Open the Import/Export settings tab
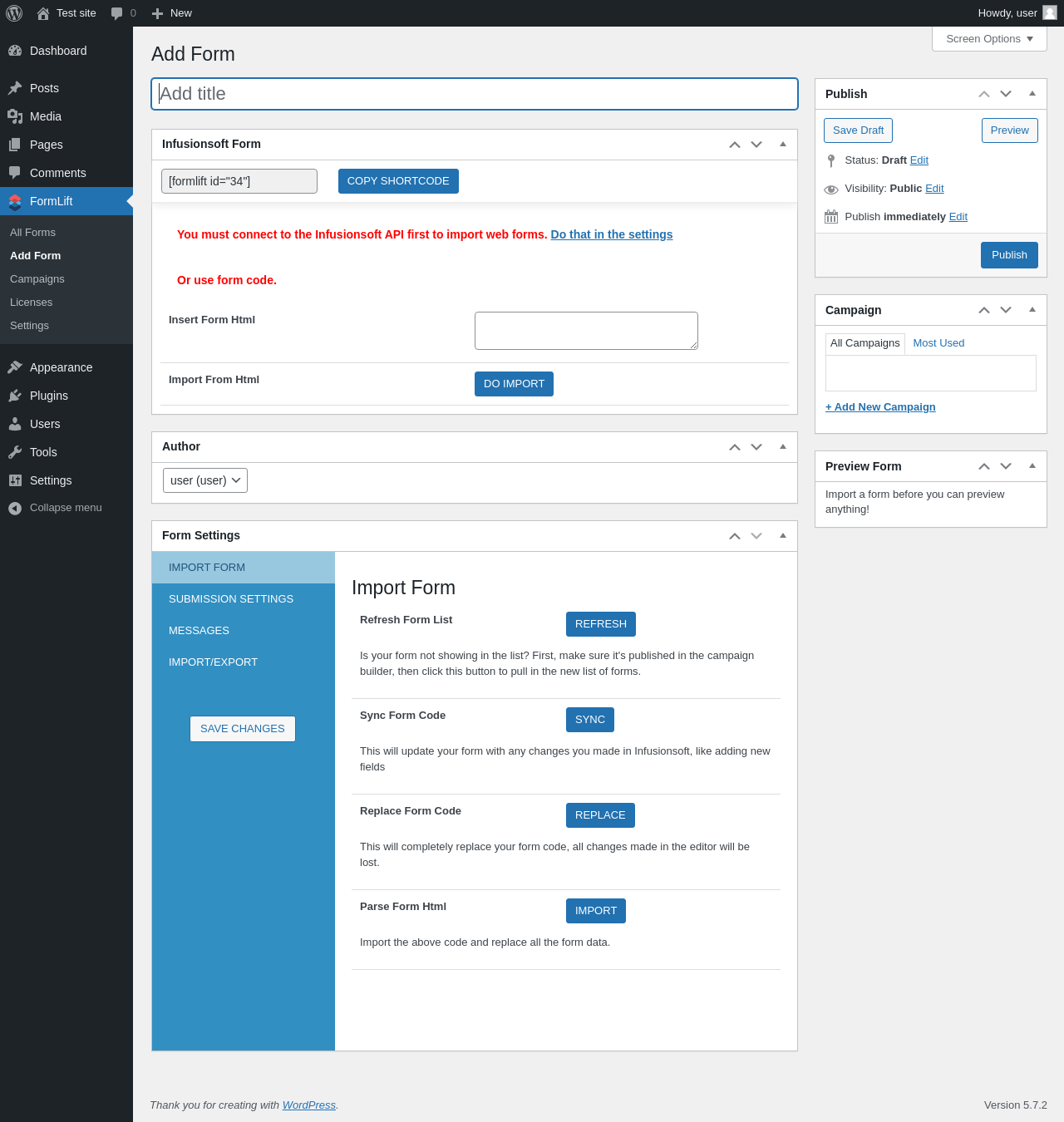 pyautogui.click(x=244, y=662)
